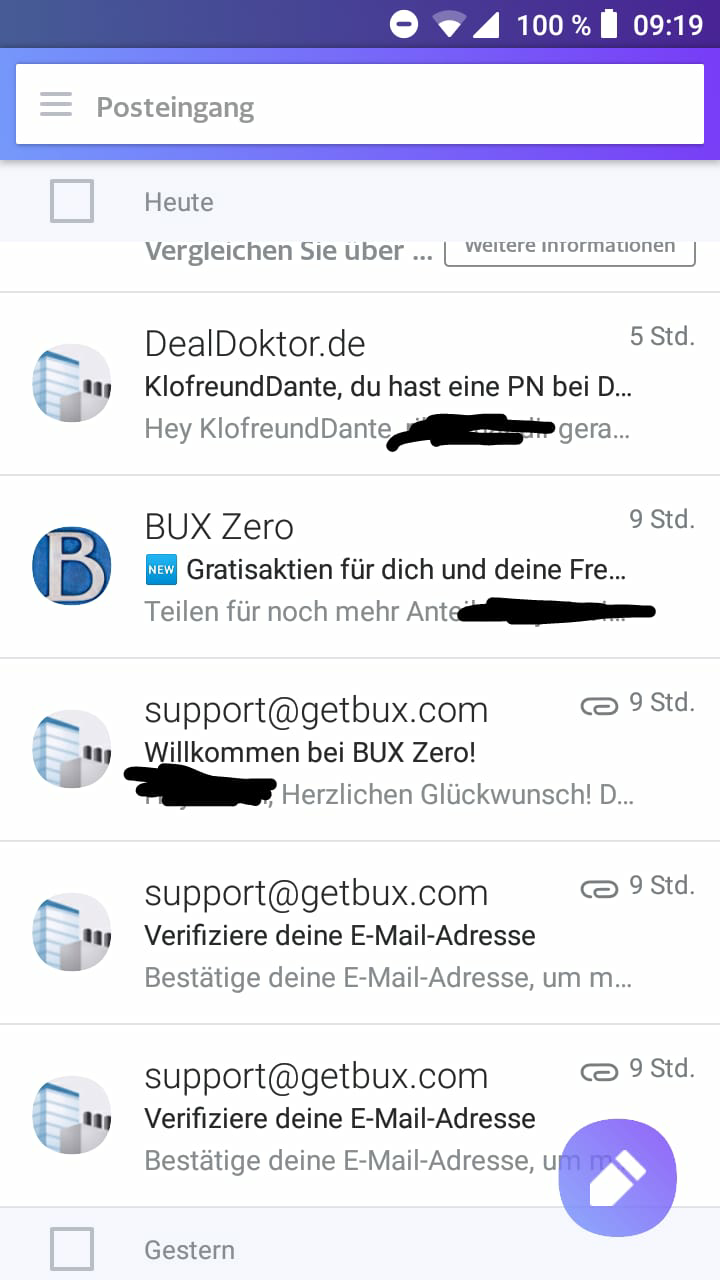This screenshot has width=720, height=1280.
Task: Tap attachment icon on Willkommen bei BUX Zero email
Action: click(x=599, y=706)
